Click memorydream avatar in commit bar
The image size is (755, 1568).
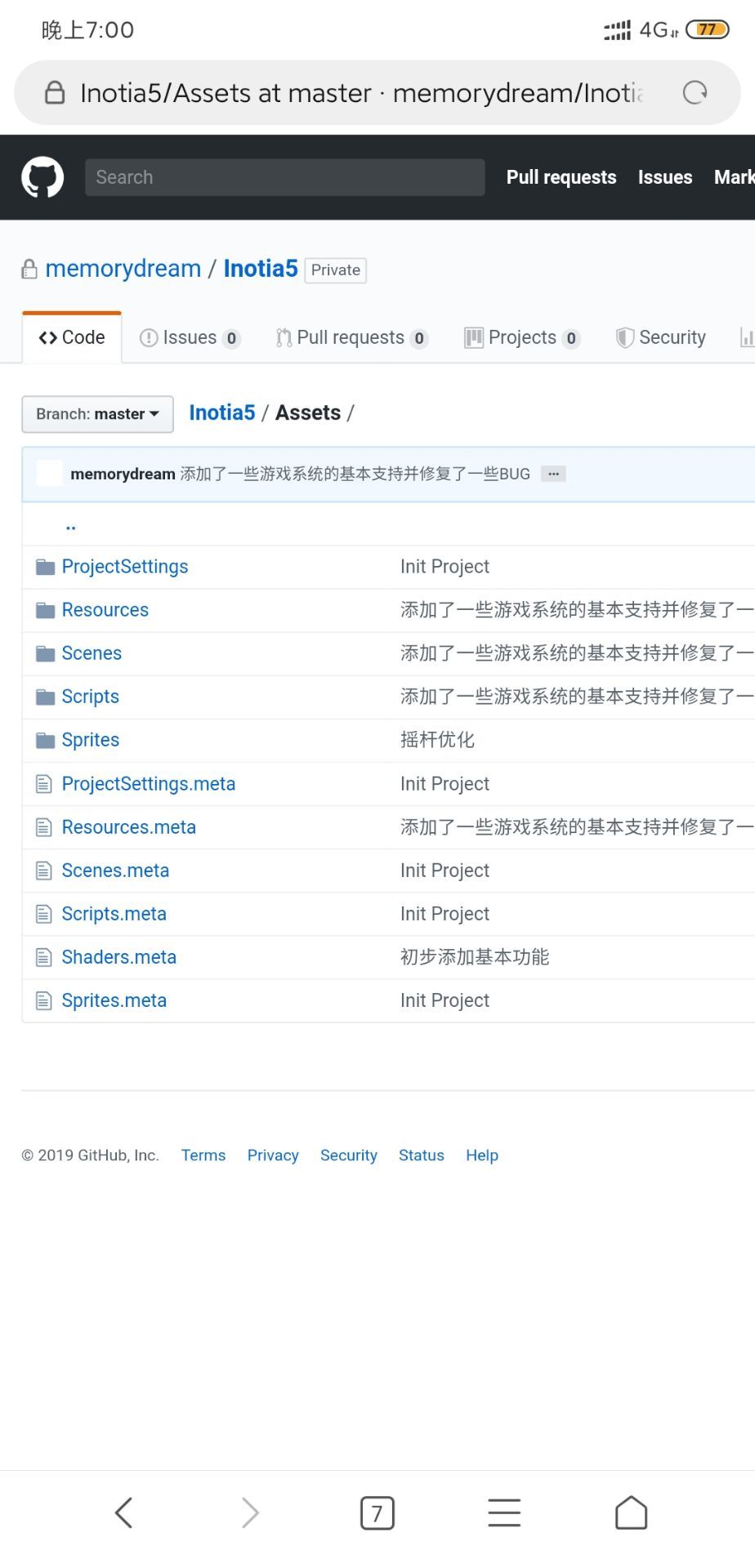tap(49, 474)
